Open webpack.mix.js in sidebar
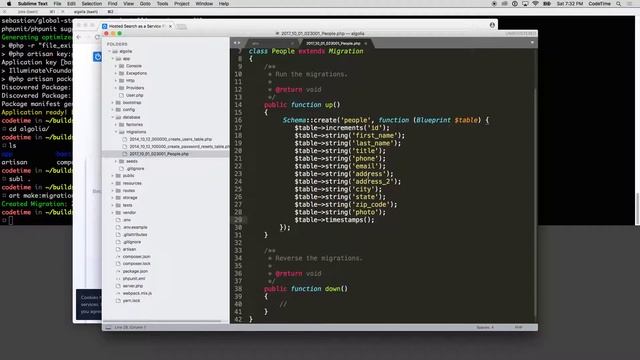This screenshot has height=360, width=640. pyautogui.click(x=137, y=293)
